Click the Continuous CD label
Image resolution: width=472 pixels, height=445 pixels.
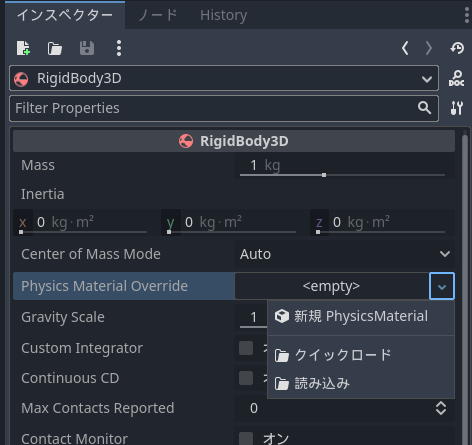[x=70, y=378]
